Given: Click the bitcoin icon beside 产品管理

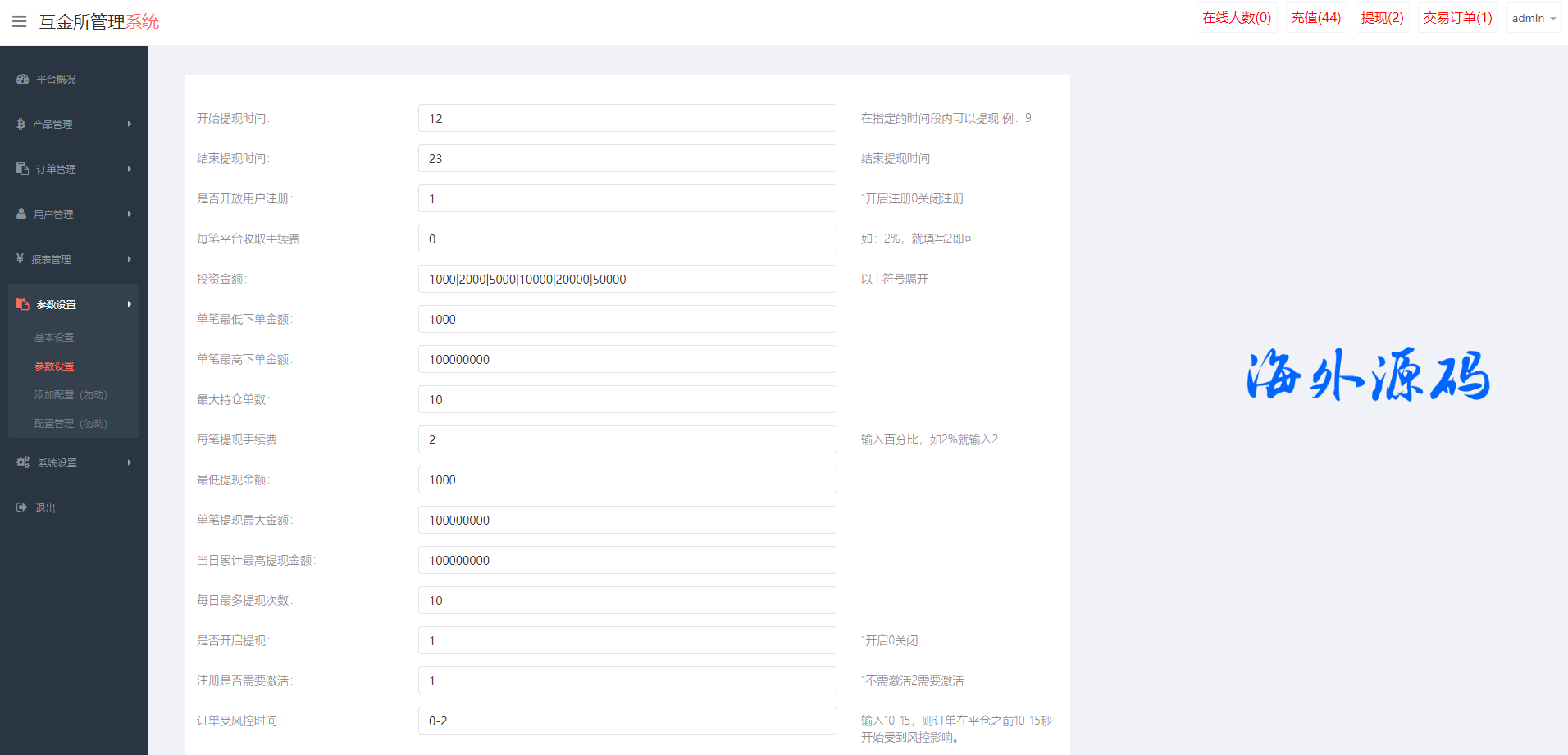Looking at the screenshot, I should point(21,124).
